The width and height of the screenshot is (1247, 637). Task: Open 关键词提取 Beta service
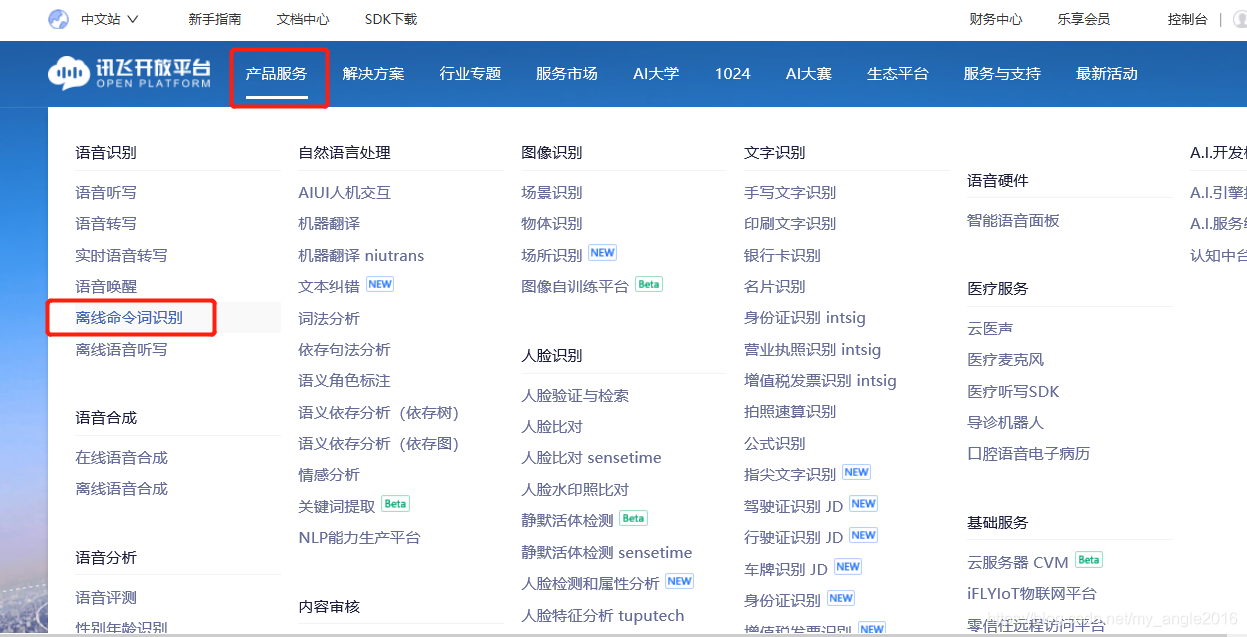[337, 506]
